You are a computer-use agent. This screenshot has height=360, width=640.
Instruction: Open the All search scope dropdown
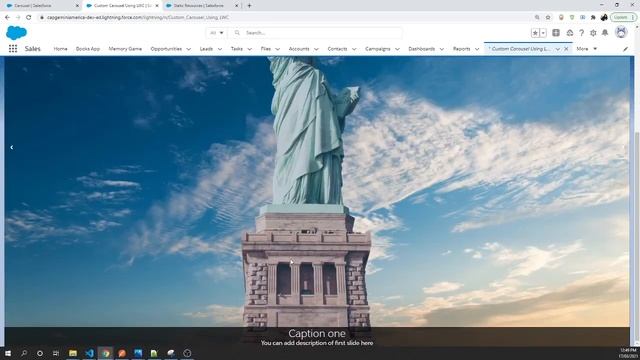[x=216, y=33]
